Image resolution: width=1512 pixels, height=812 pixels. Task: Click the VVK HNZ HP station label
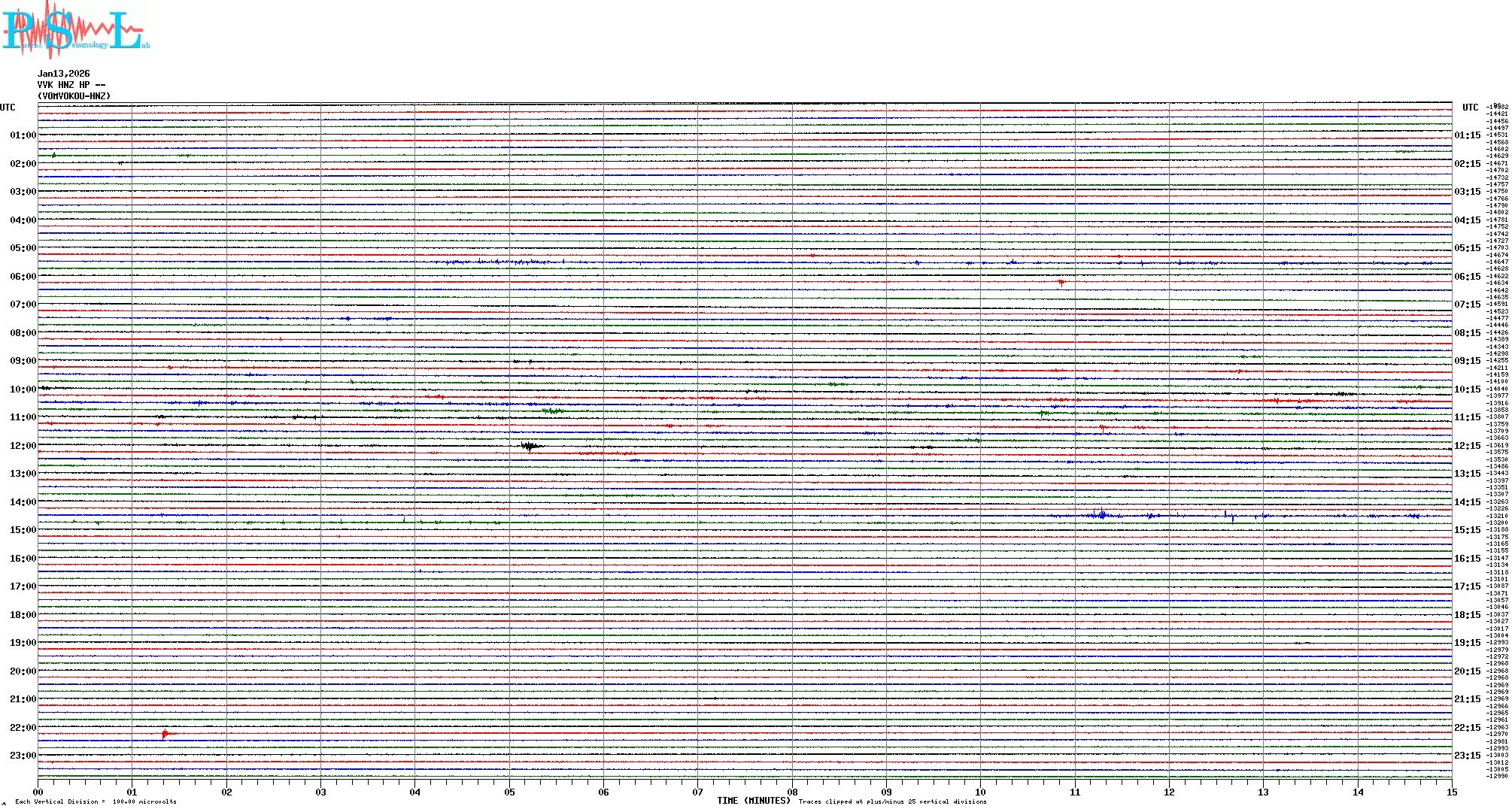(x=71, y=85)
